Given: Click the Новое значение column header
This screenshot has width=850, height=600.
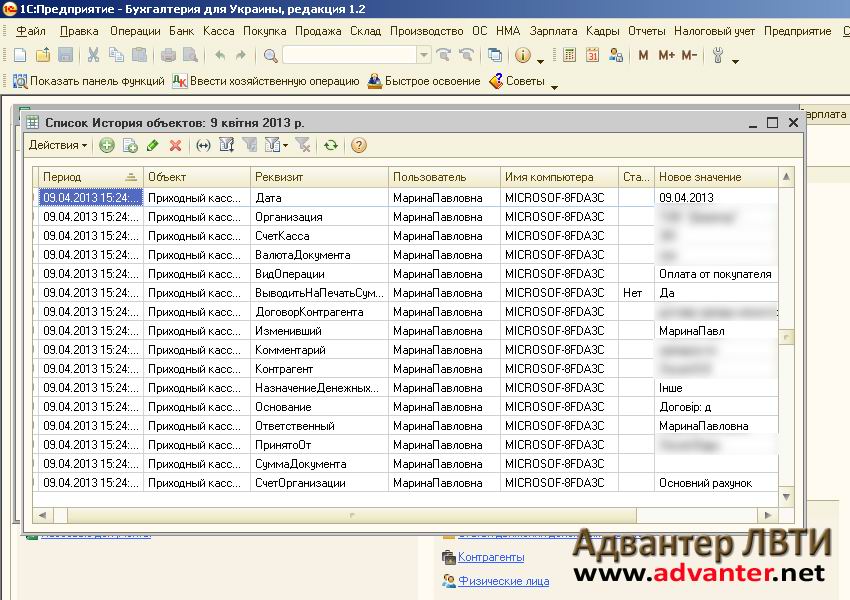Looking at the screenshot, I should pyautogui.click(x=716, y=177).
